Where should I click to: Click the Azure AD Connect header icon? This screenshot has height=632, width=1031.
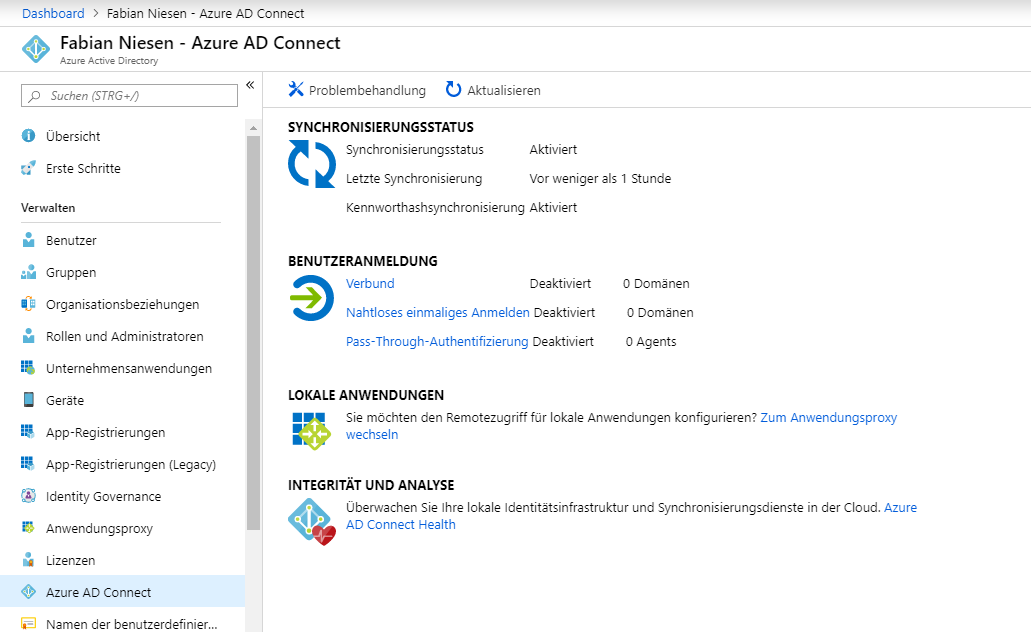[36, 49]
